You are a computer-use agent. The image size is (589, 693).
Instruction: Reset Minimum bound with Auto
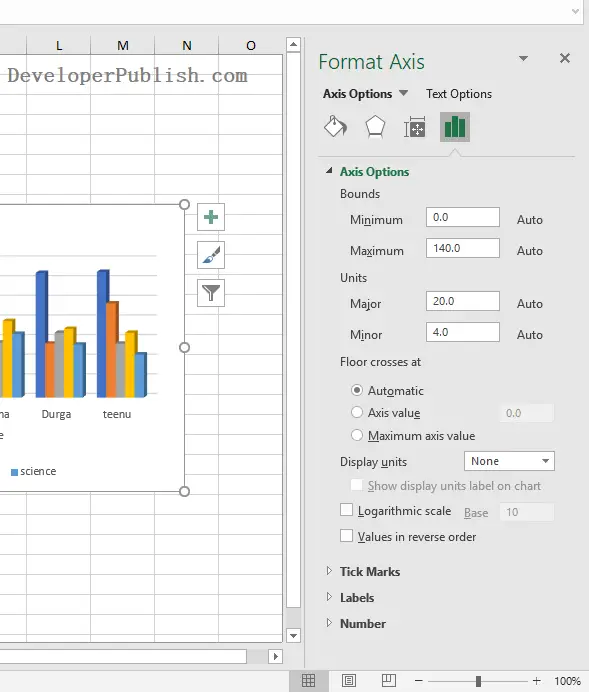[x=529, y=220]
